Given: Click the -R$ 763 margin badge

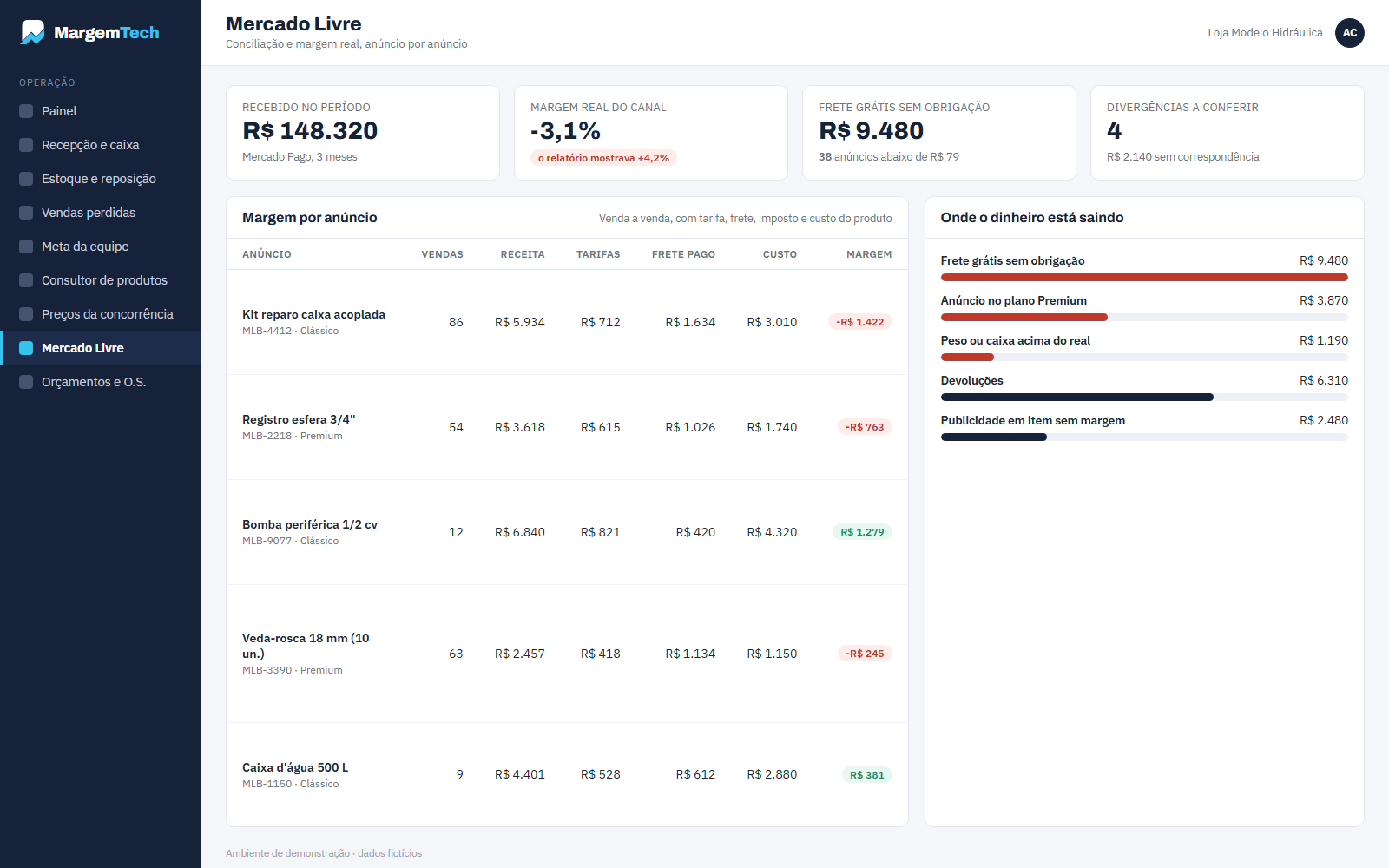Looking at the screenshot, I should pyautogui.click(x=865, y=427).
